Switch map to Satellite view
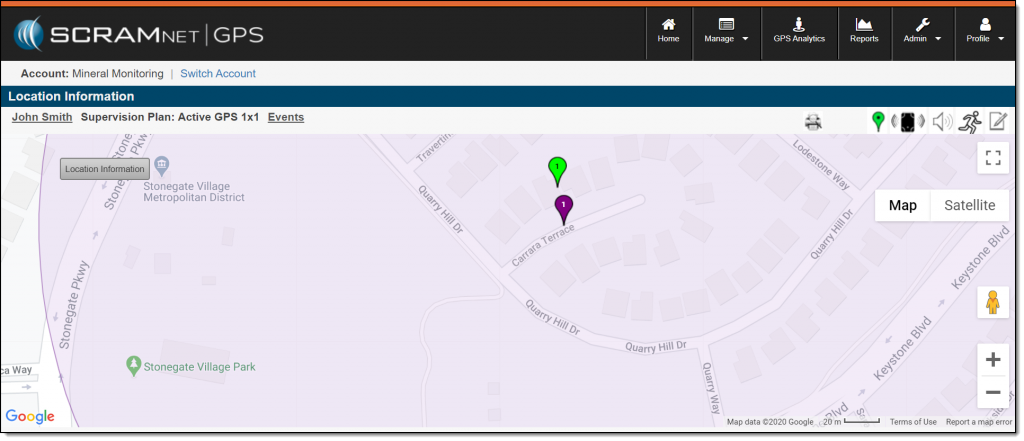This screenshot has width=1024, height=441. [970, 205]
